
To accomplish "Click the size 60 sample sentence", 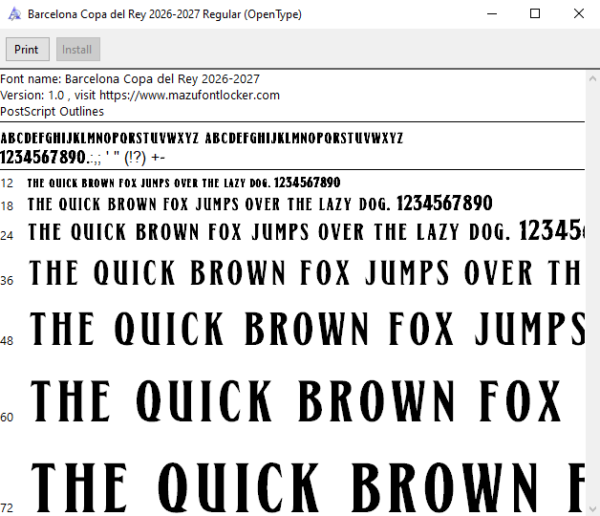I will (296, 401).
